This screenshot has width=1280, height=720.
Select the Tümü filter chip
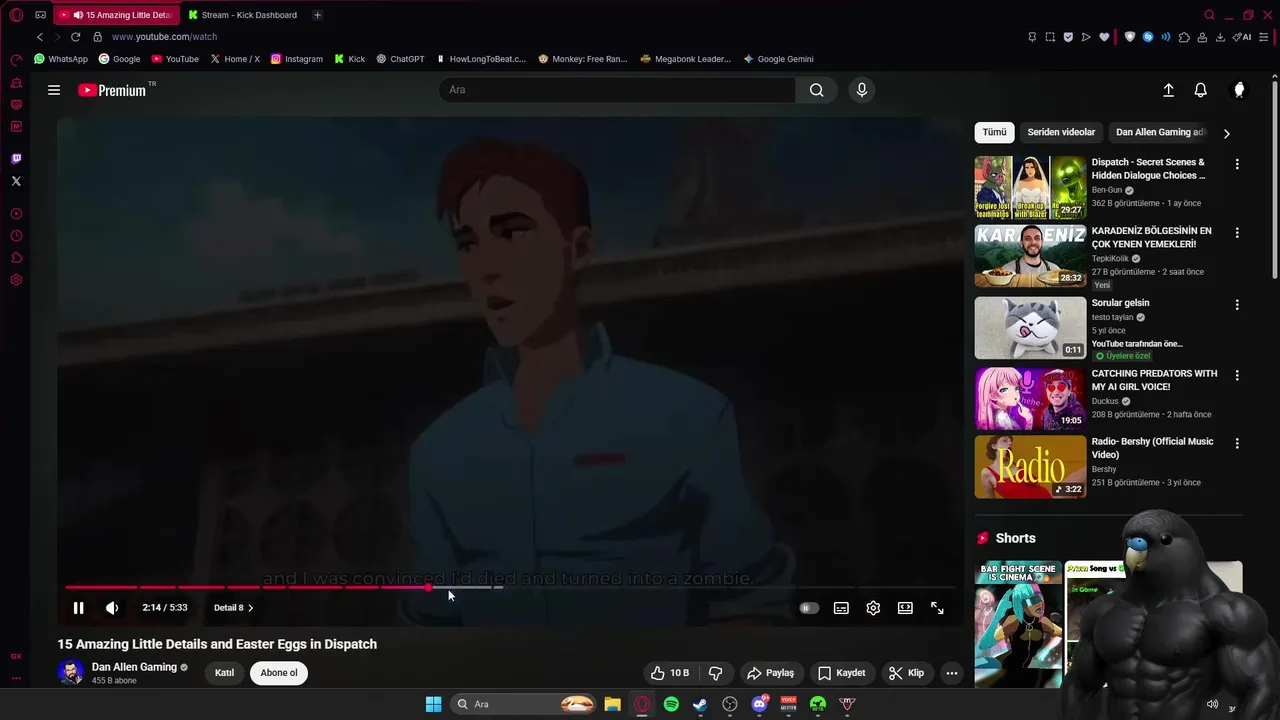[994, 132]
